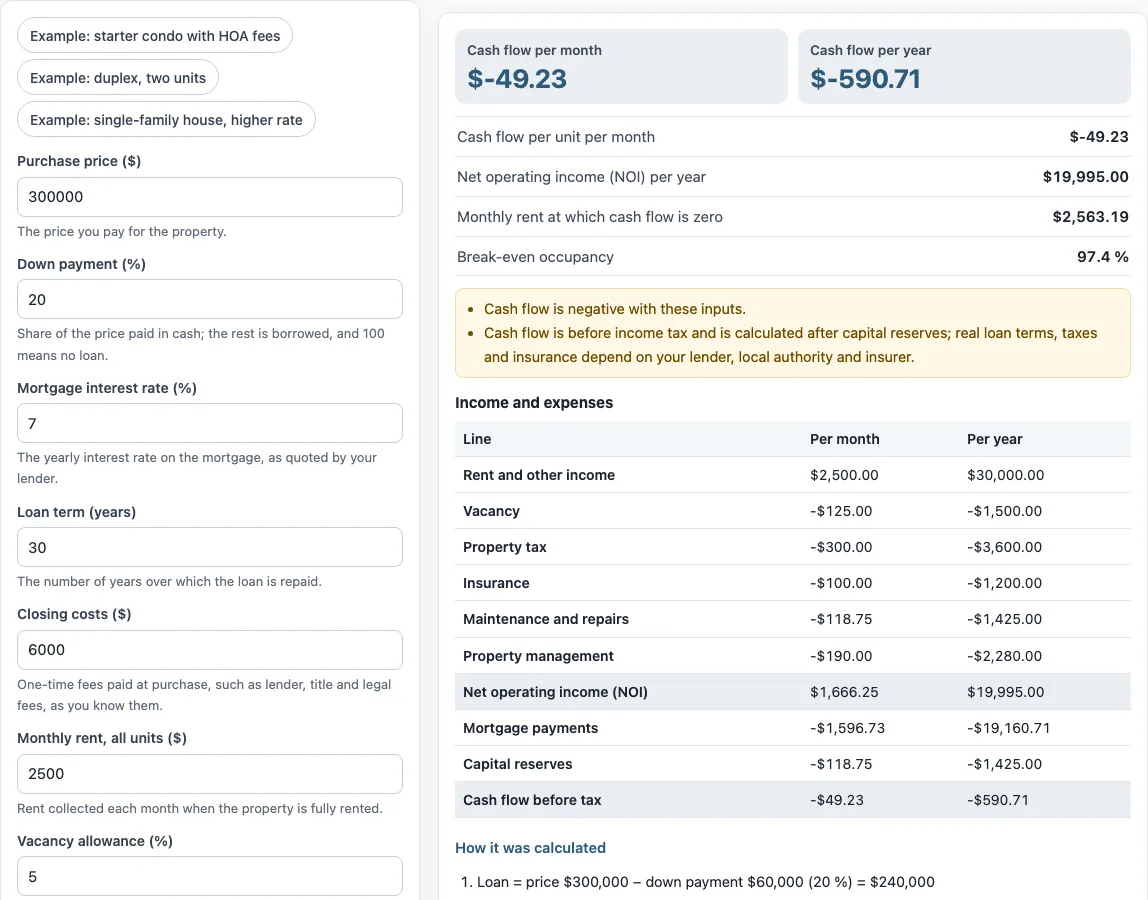This screenshot has height=900, width=1148.
Task: Click the Cash flow per month card
Action: tap(621, 67)
